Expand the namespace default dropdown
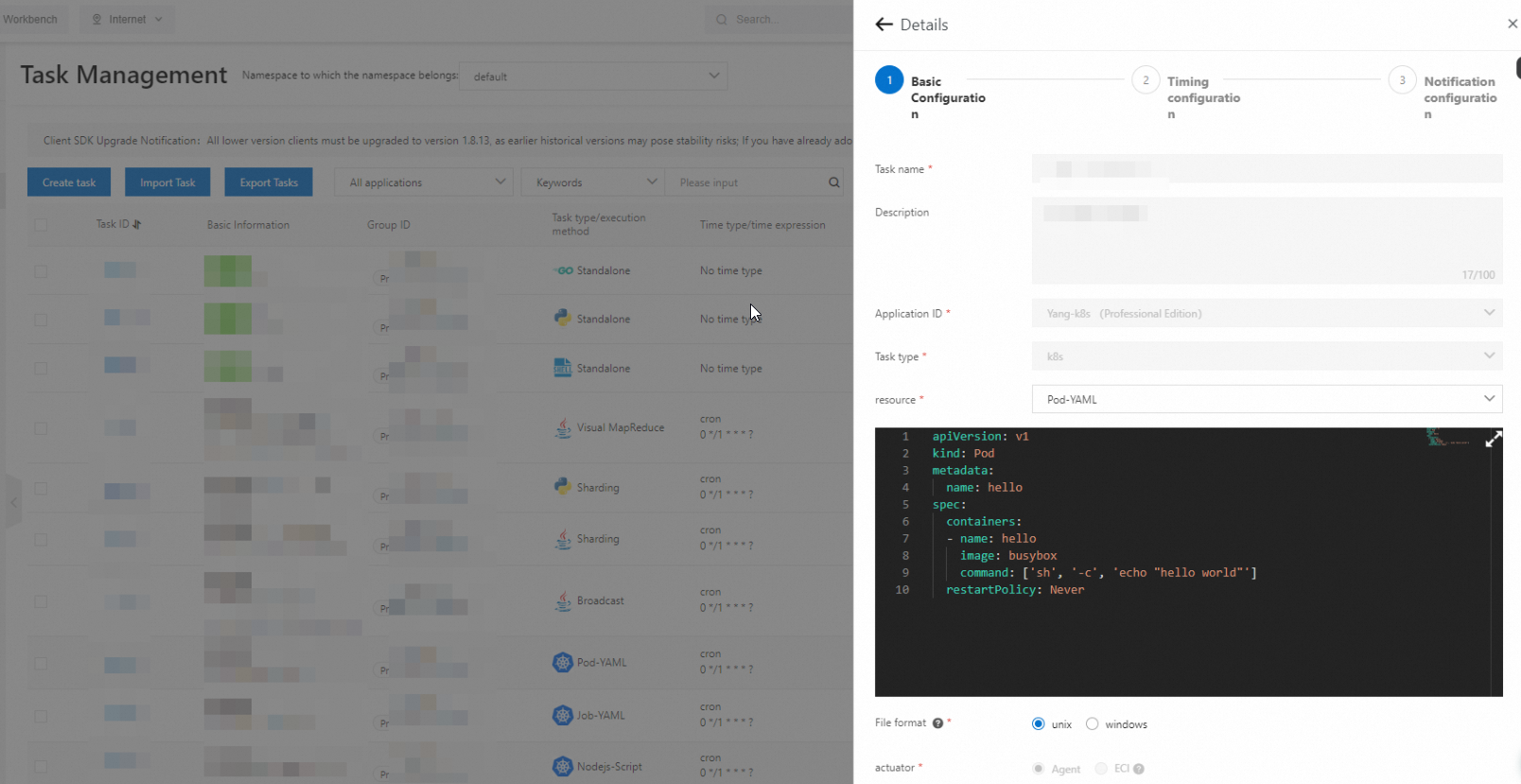Image resolution: width=1521 pixels, height=784 pixels. [593, 76]
